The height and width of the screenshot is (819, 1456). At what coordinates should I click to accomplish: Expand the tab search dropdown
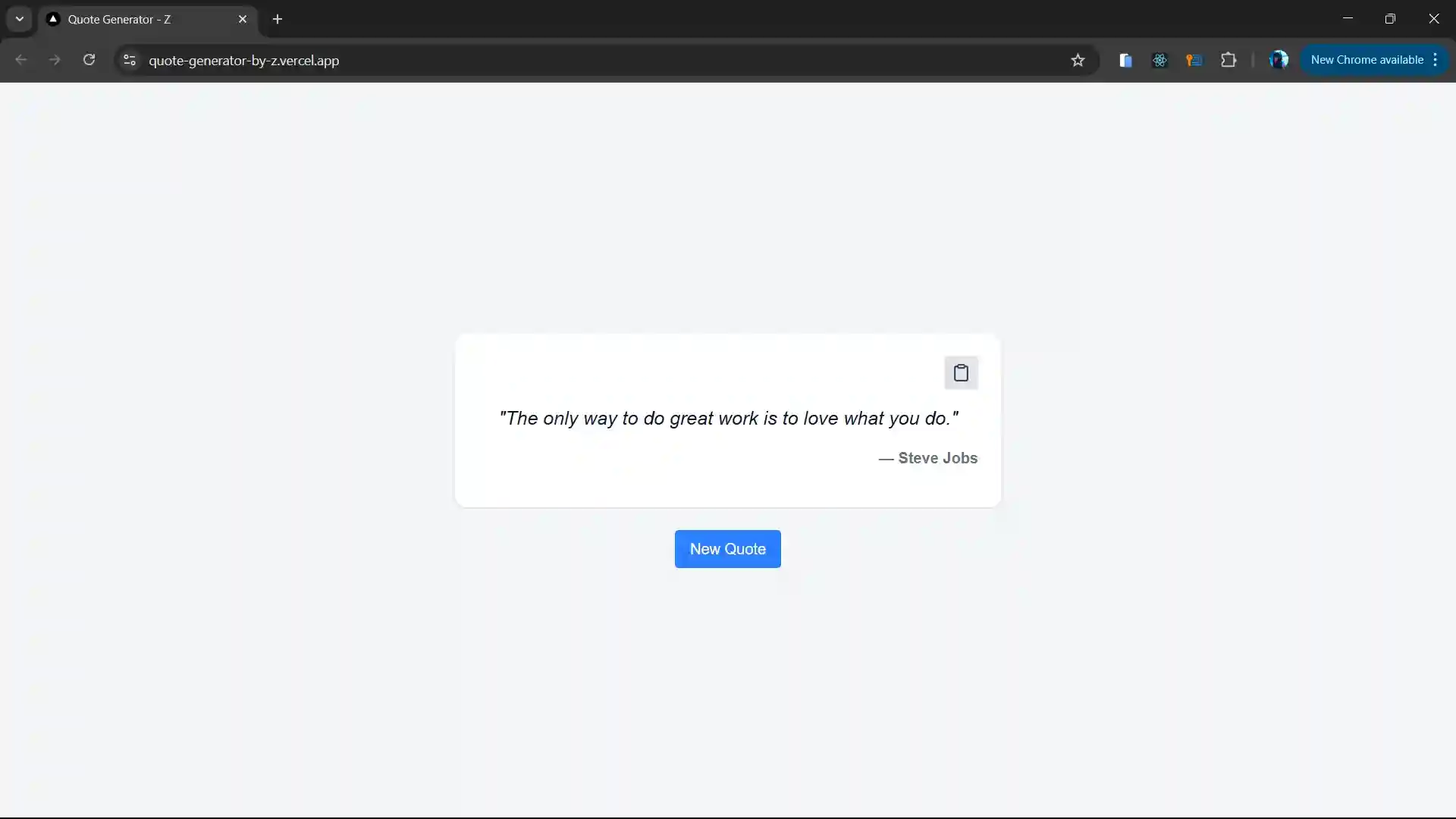coord(20,19)
